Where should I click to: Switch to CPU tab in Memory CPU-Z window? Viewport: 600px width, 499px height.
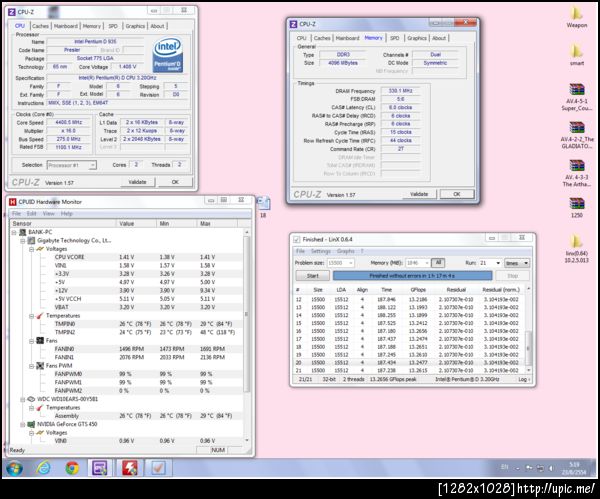302,38
